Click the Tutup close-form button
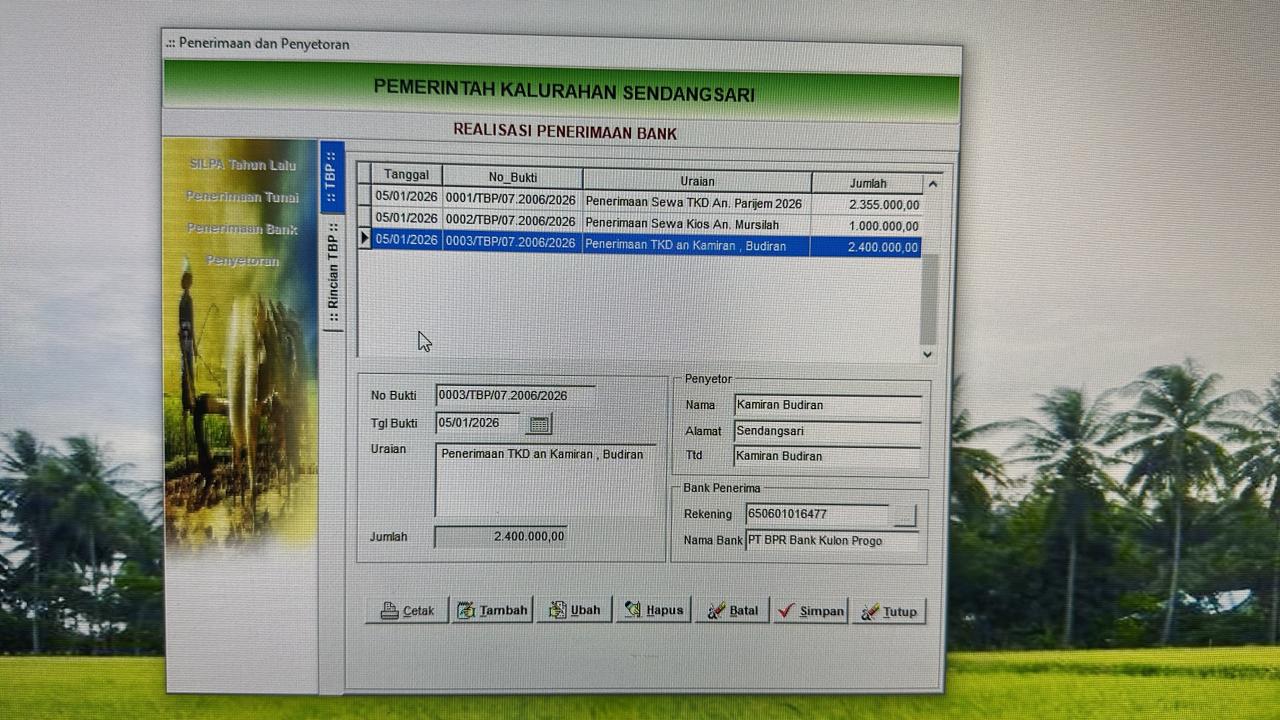1280x720 pixels. pos(888,612)
